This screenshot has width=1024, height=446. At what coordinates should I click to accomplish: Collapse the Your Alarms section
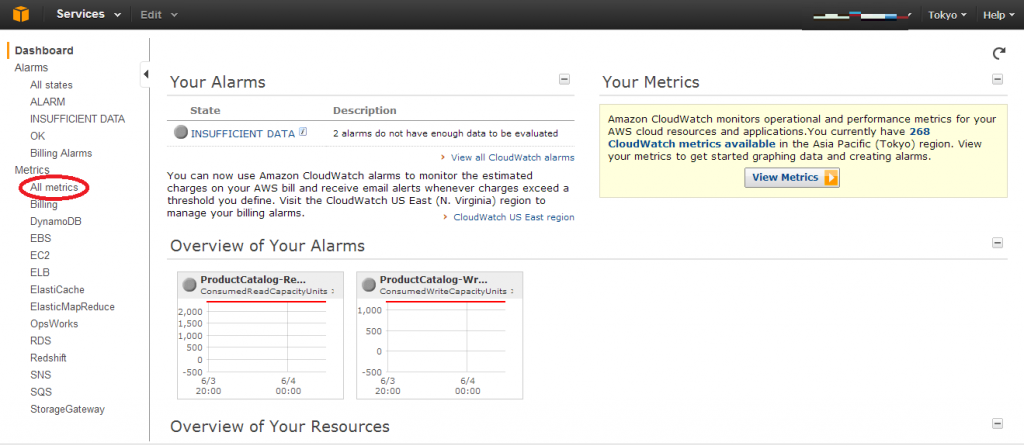coord(564,79)
